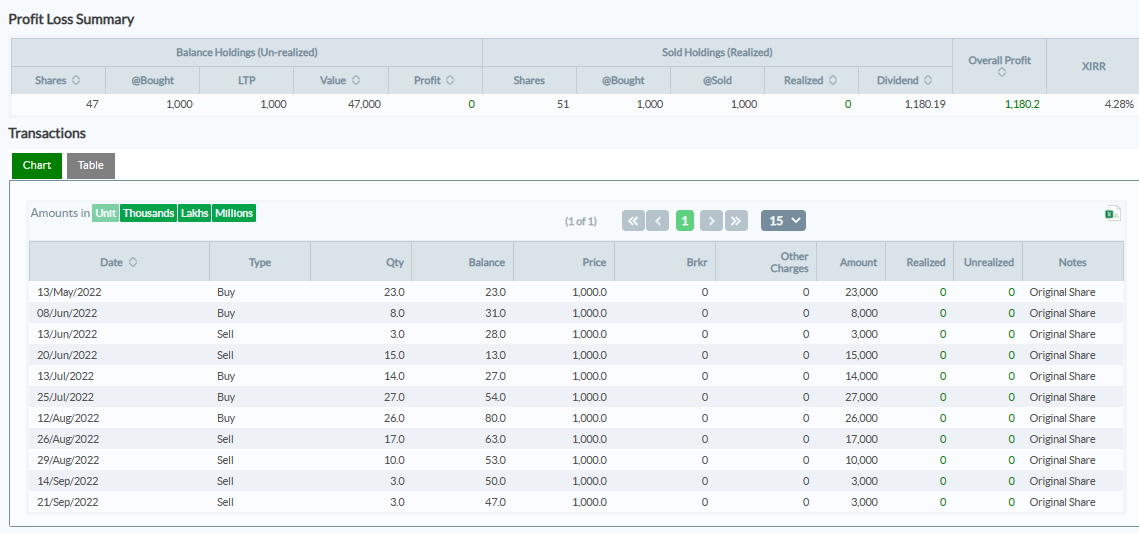Click balance 63.0 in 26/Aug/2022 row
Image resolution: width=1139 pixels, height=533 pixels.
(x=494, y=439)
